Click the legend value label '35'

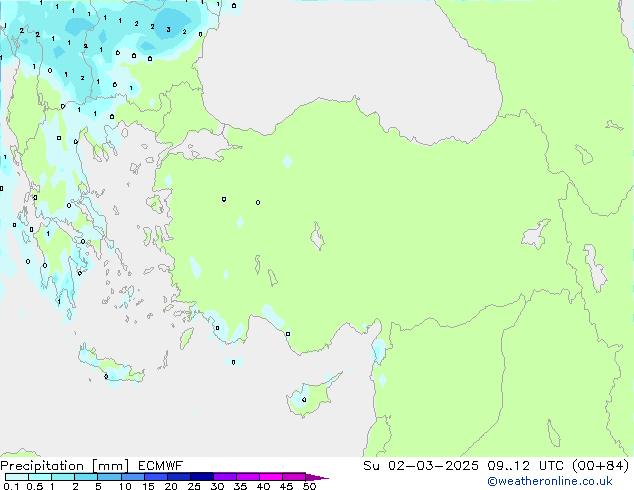pyautogui.click(x=240, y=486)
